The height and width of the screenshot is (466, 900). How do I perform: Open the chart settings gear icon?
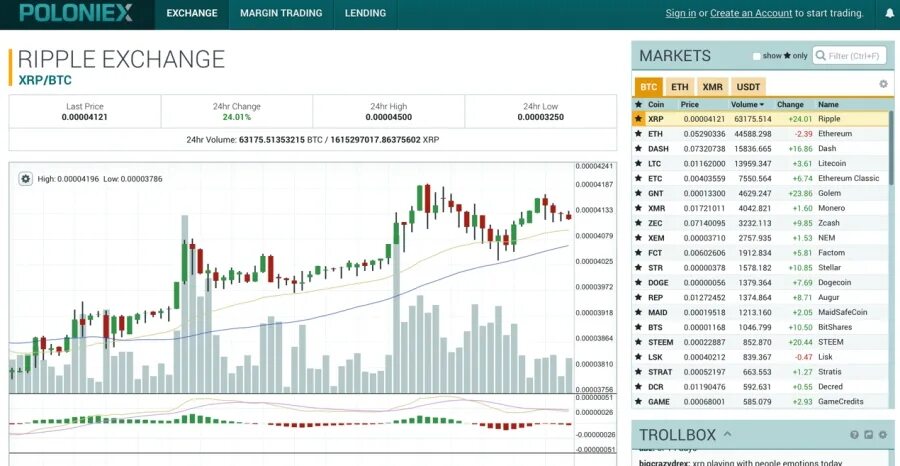[25, 179]
